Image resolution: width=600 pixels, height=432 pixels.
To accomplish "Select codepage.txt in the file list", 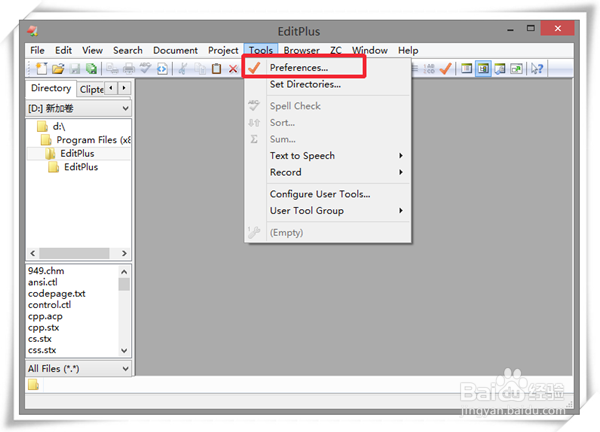I will tap(57, 293).
